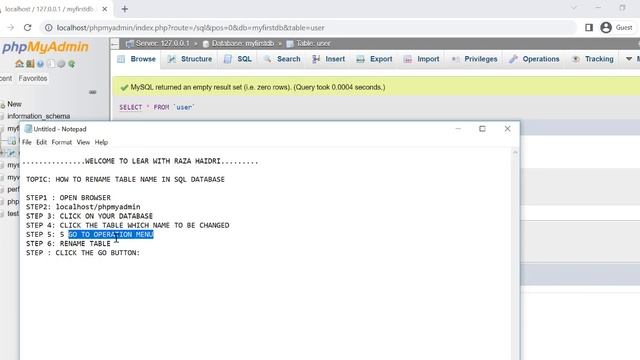Click the 'STEP2: localhost/phpmyadmin' line
The width and height of the screenshot is (640, 360).
pos(83,207)
